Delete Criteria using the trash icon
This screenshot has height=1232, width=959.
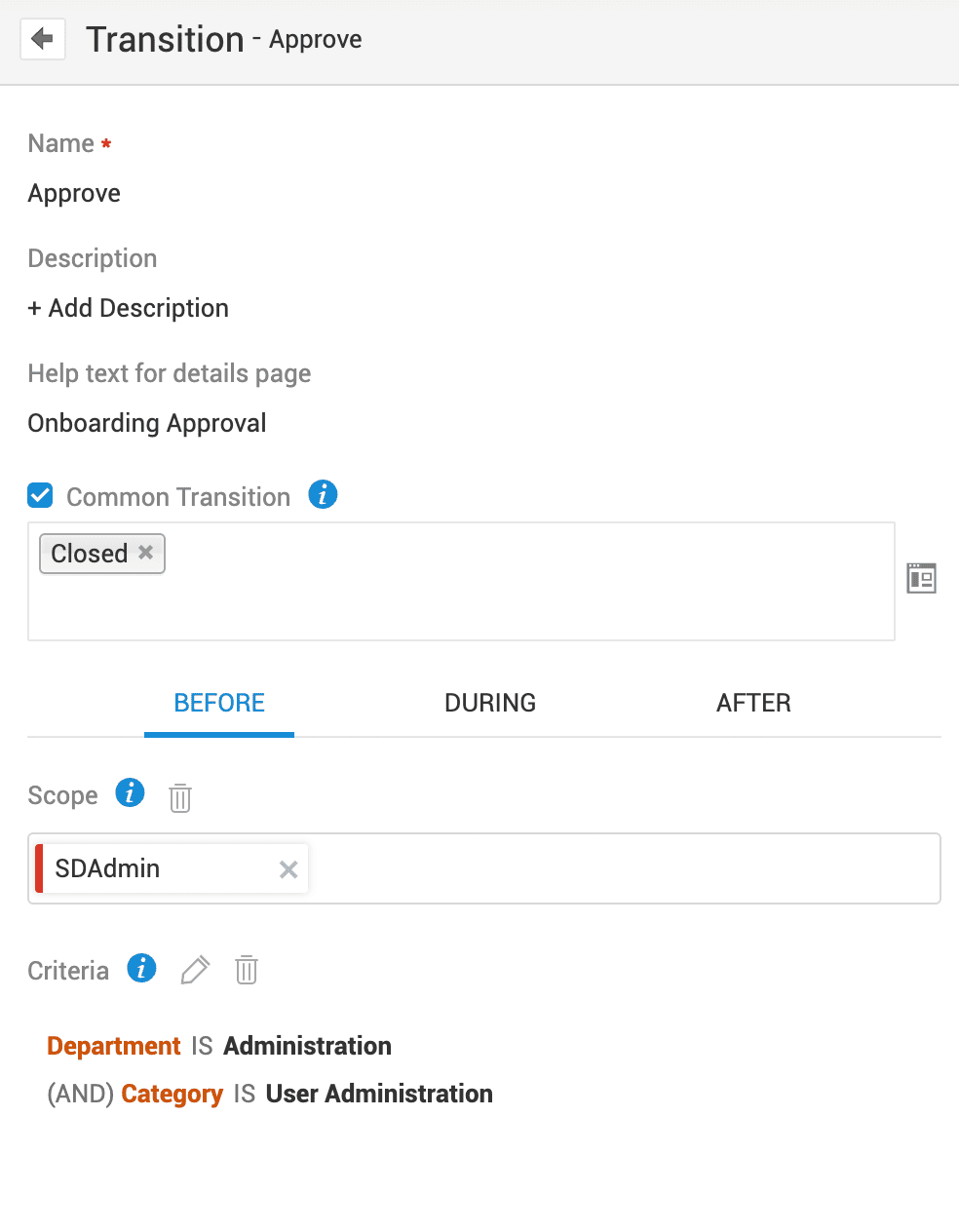[247, 970]
